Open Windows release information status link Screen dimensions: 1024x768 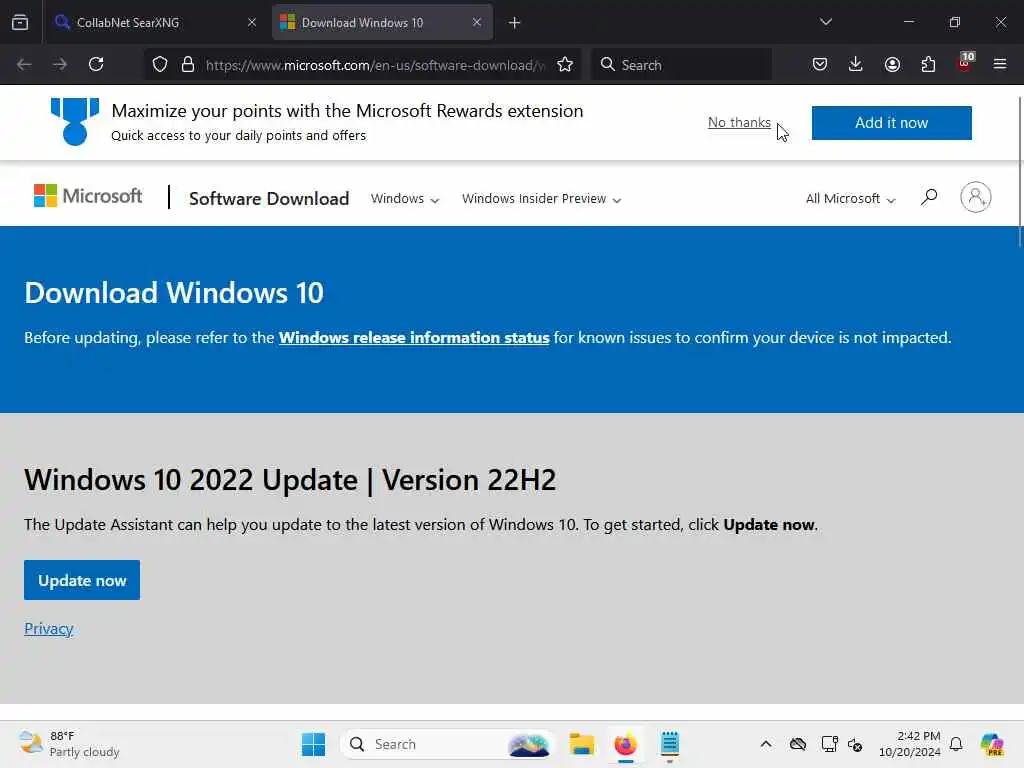coord(414,338)
